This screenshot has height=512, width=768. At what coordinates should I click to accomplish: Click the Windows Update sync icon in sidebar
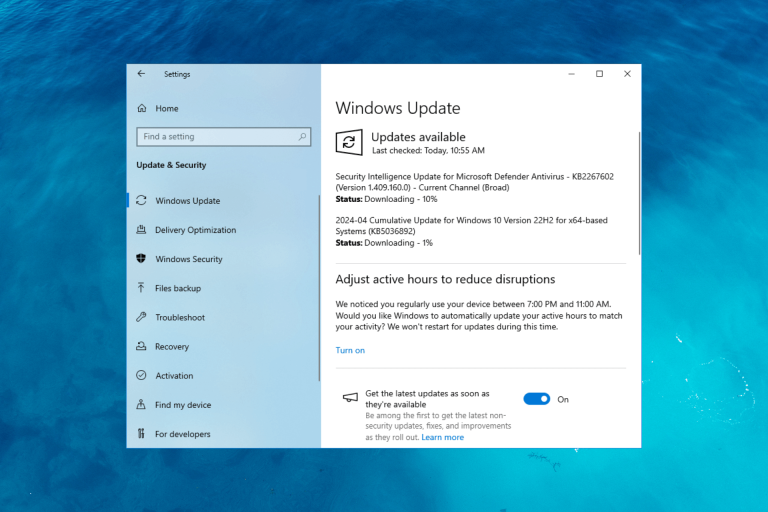[x=141, y=200]
